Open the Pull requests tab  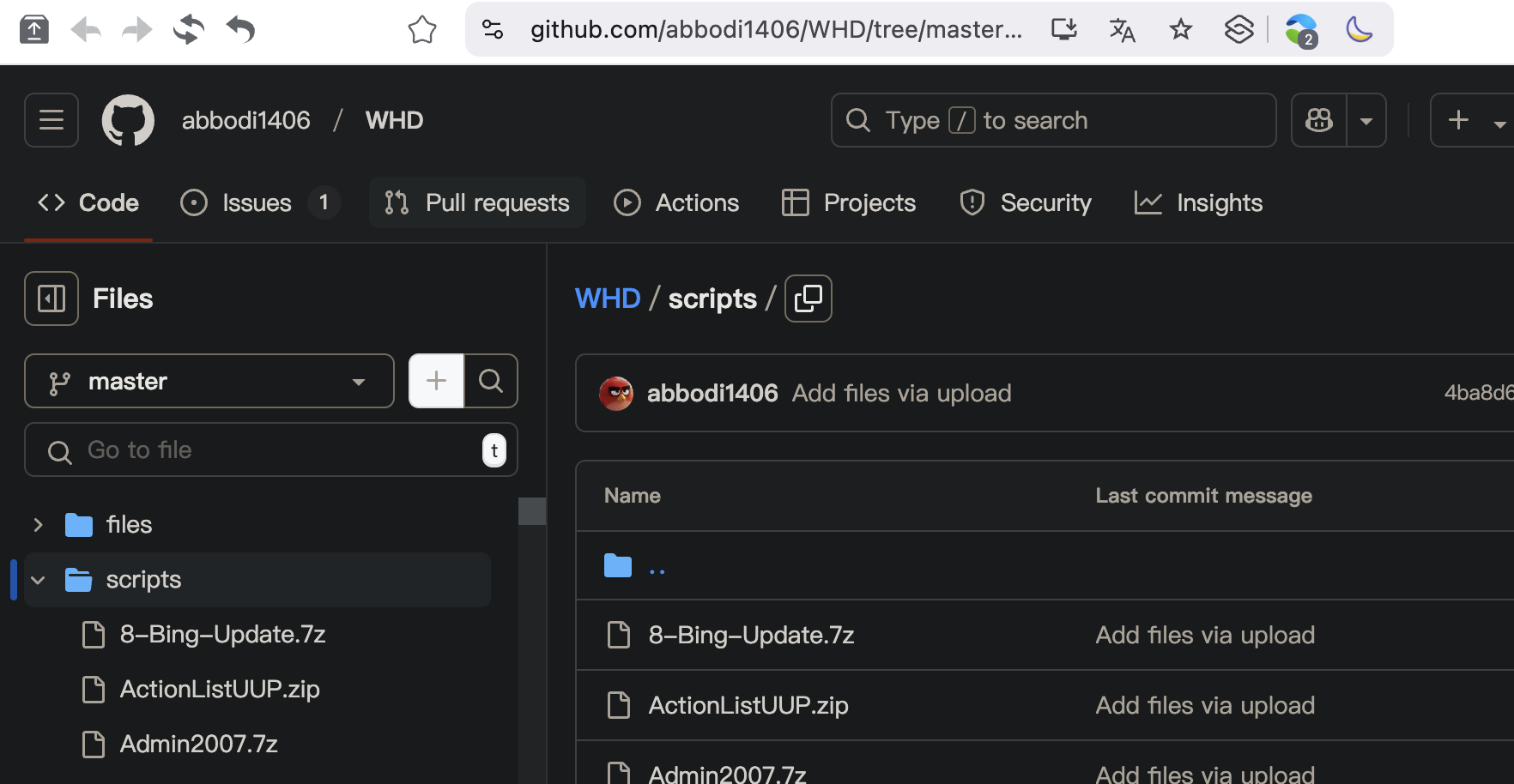477,203
